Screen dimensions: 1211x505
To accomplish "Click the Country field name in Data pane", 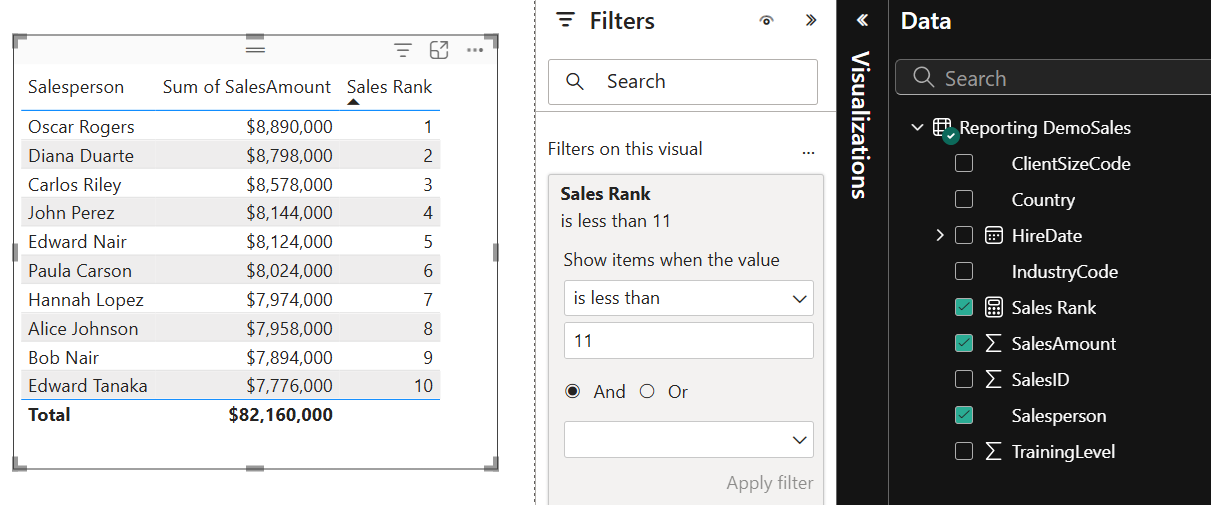I will tap(1043, 200).
